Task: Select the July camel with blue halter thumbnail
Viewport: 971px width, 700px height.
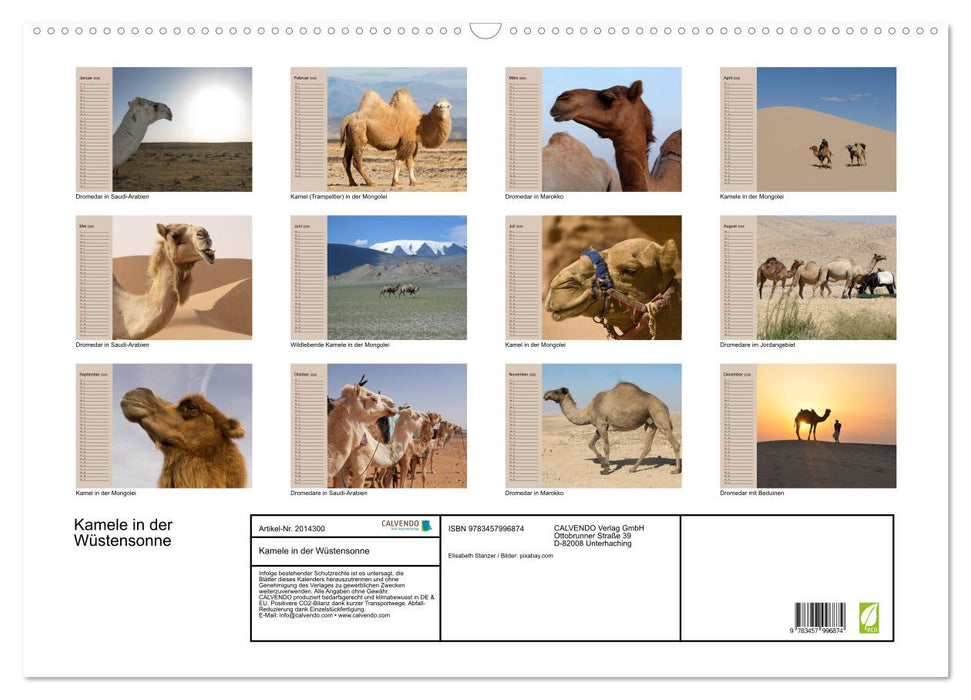Action: click(x=611, y=277)
